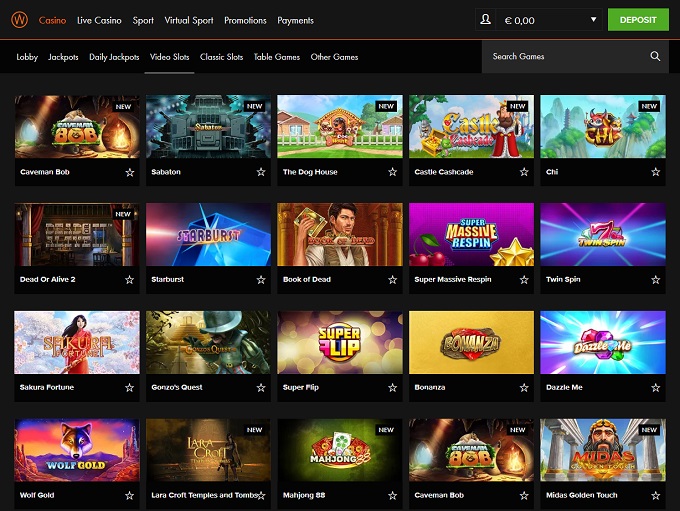The height and width of the screenshot is (511, 680).
Task: Click star next to Wolf Gold
Action: click(129, 495)
